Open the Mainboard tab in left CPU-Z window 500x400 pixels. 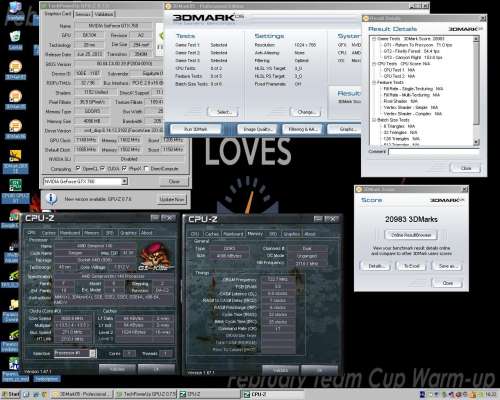[70, 233]
